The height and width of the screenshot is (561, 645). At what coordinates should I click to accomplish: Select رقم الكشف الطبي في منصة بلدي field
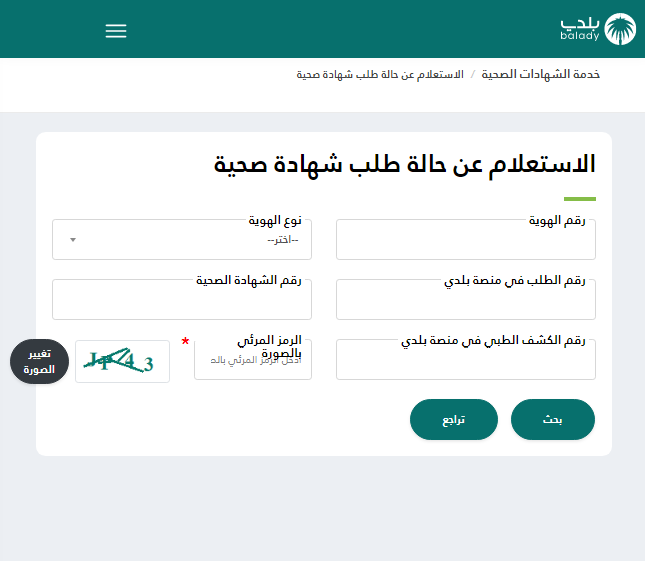pyautogui.click(x=465, y=361)
